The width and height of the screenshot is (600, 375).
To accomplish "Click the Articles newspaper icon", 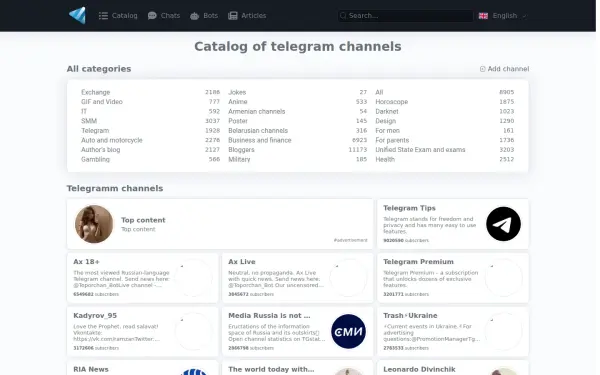I will [233, 16].
